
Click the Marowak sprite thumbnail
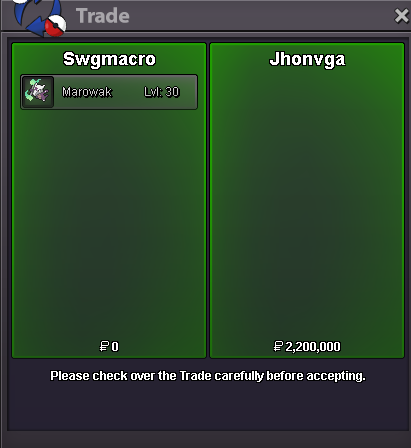[37, 92]
